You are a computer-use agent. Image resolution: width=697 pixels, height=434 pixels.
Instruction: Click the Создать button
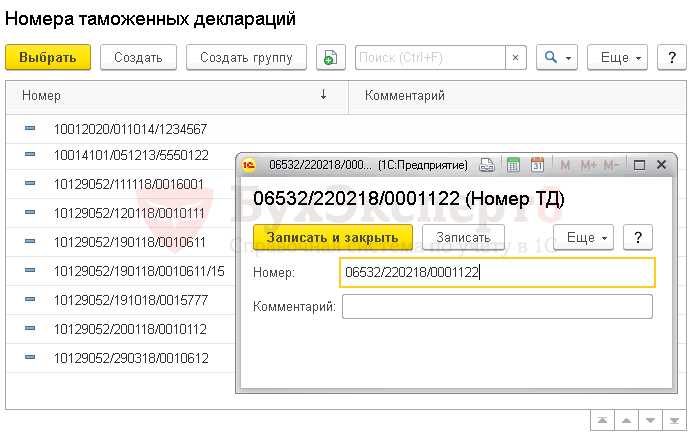[x=138, y=57]
